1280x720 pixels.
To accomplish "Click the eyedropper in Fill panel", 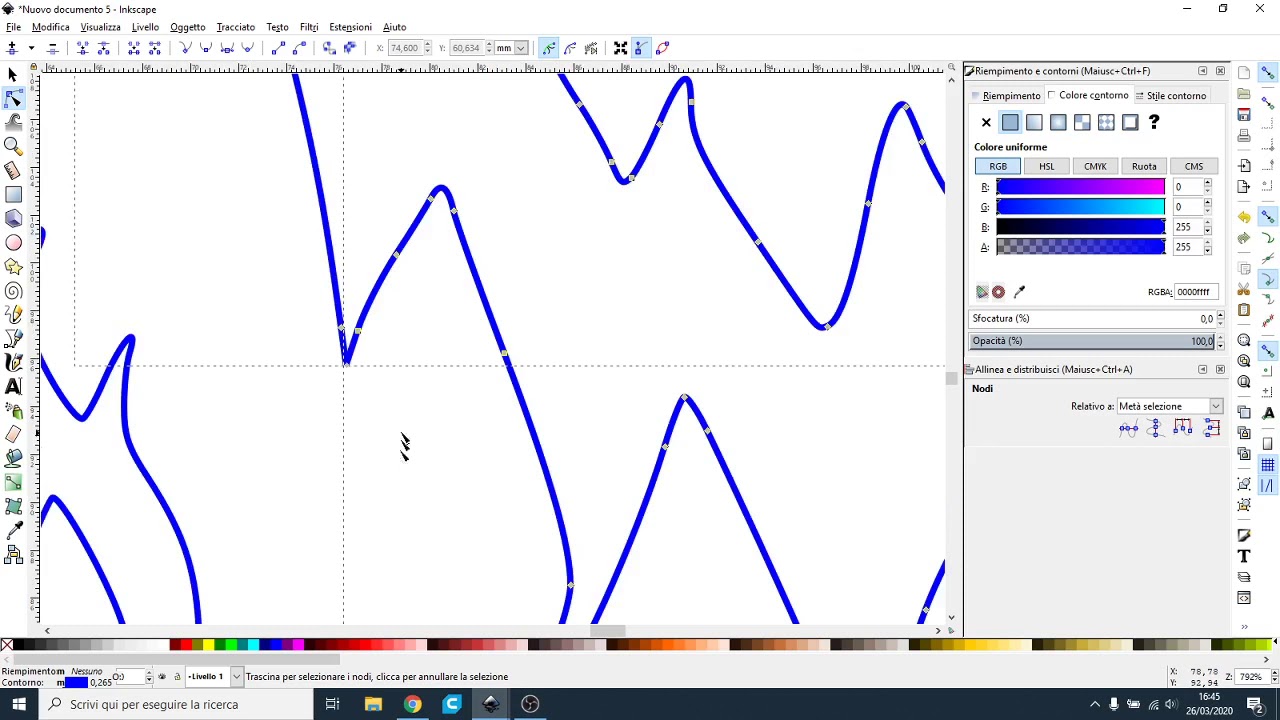I will (x=1019, y=292).
